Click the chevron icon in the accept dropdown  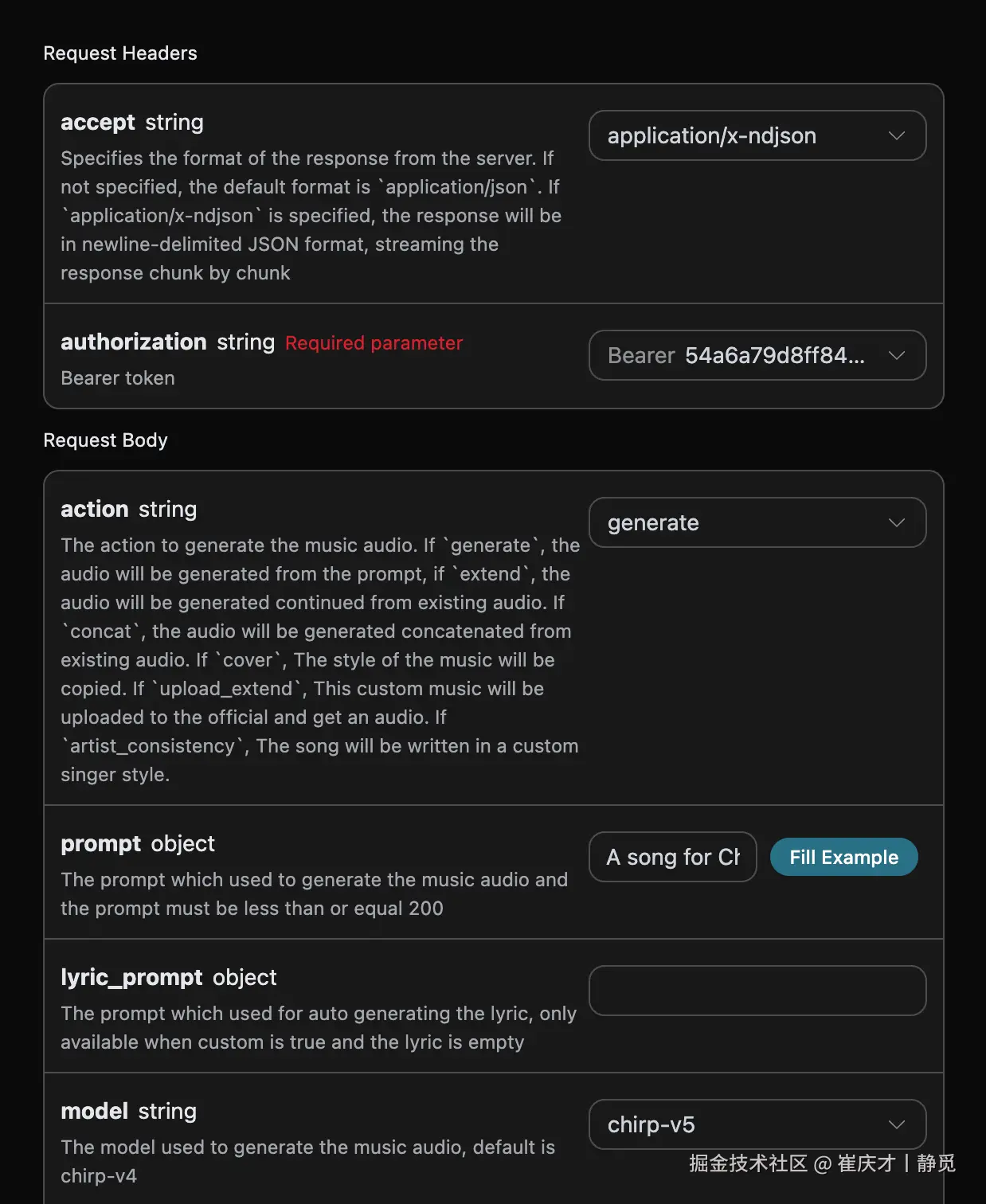pos(897,136)
